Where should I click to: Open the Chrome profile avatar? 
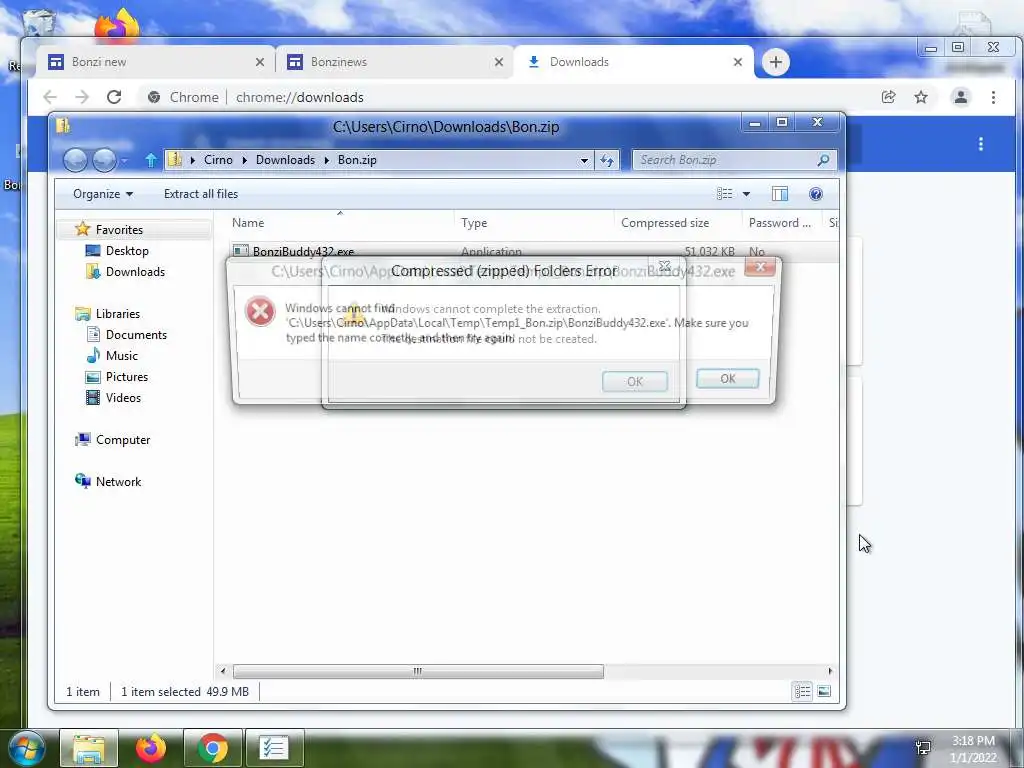pos(961,97)
